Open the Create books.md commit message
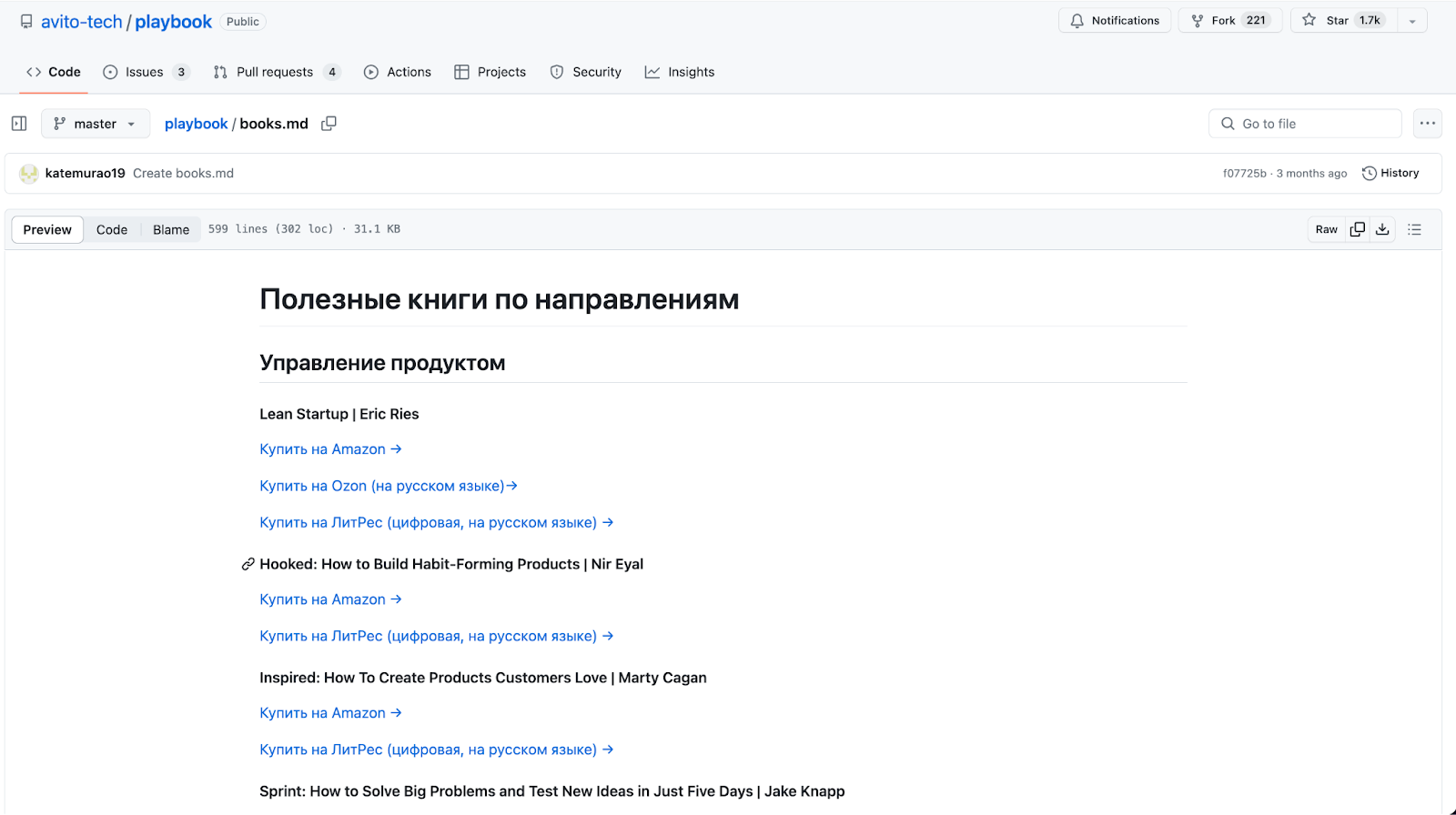Image resolution: width=1456 pixels, height=815 pixels. click(x=183, y=173)
